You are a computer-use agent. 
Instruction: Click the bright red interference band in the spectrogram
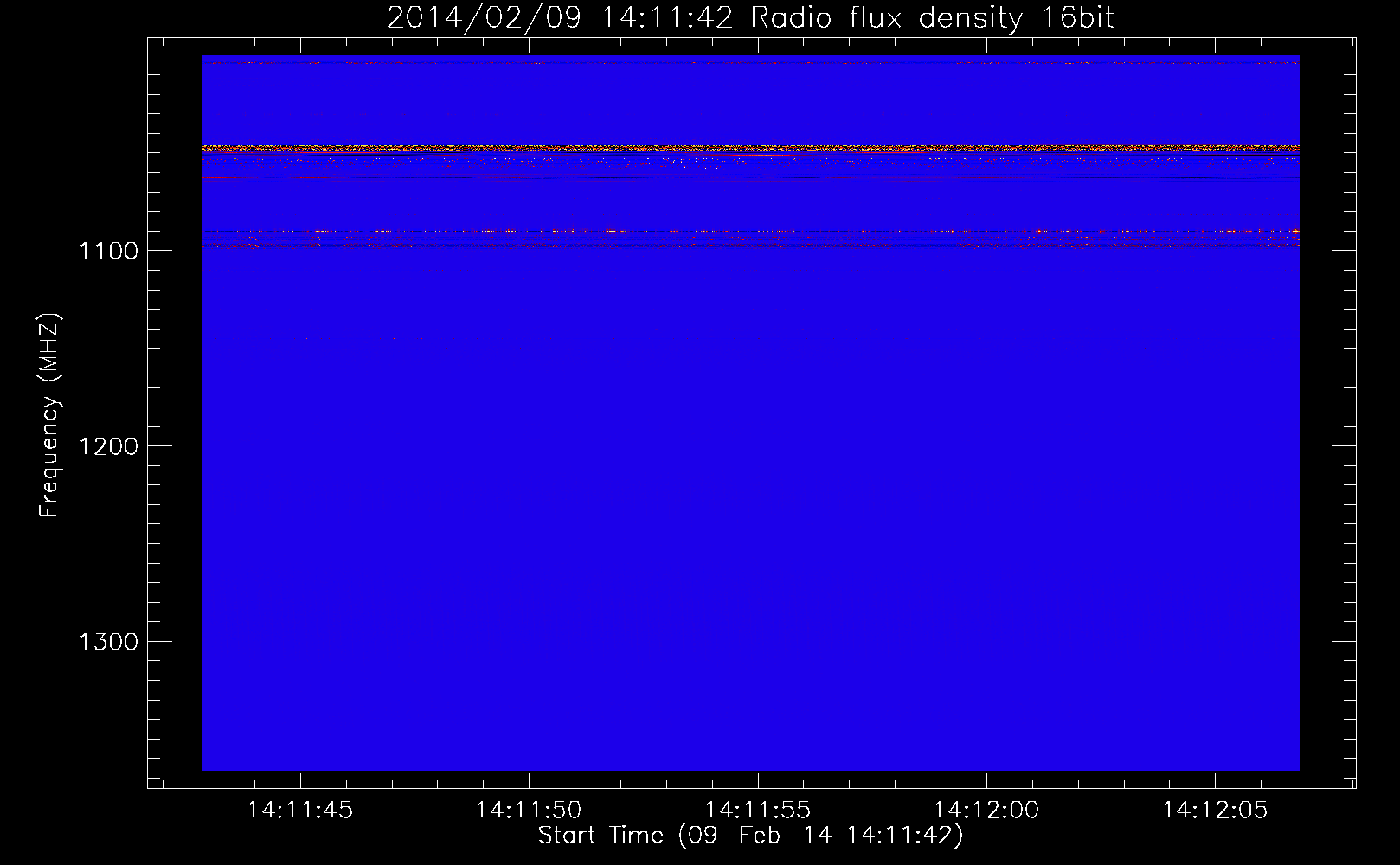pos(750,150)
